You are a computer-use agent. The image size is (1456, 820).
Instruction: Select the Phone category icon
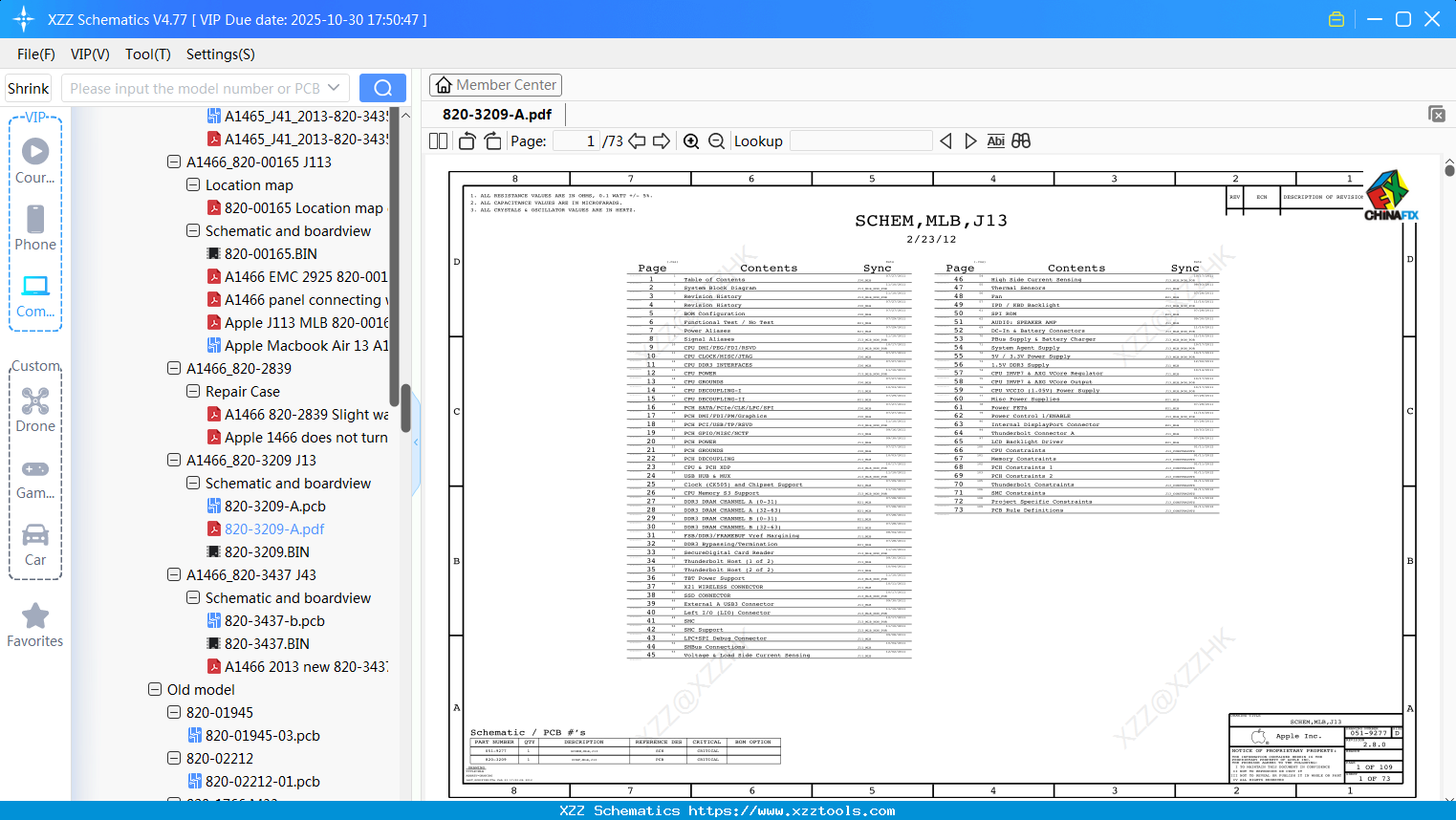tap(35, 227)
